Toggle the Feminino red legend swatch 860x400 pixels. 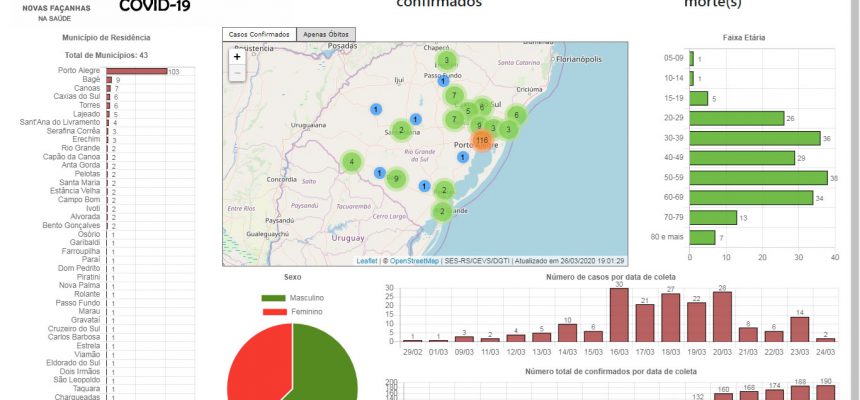274,312
